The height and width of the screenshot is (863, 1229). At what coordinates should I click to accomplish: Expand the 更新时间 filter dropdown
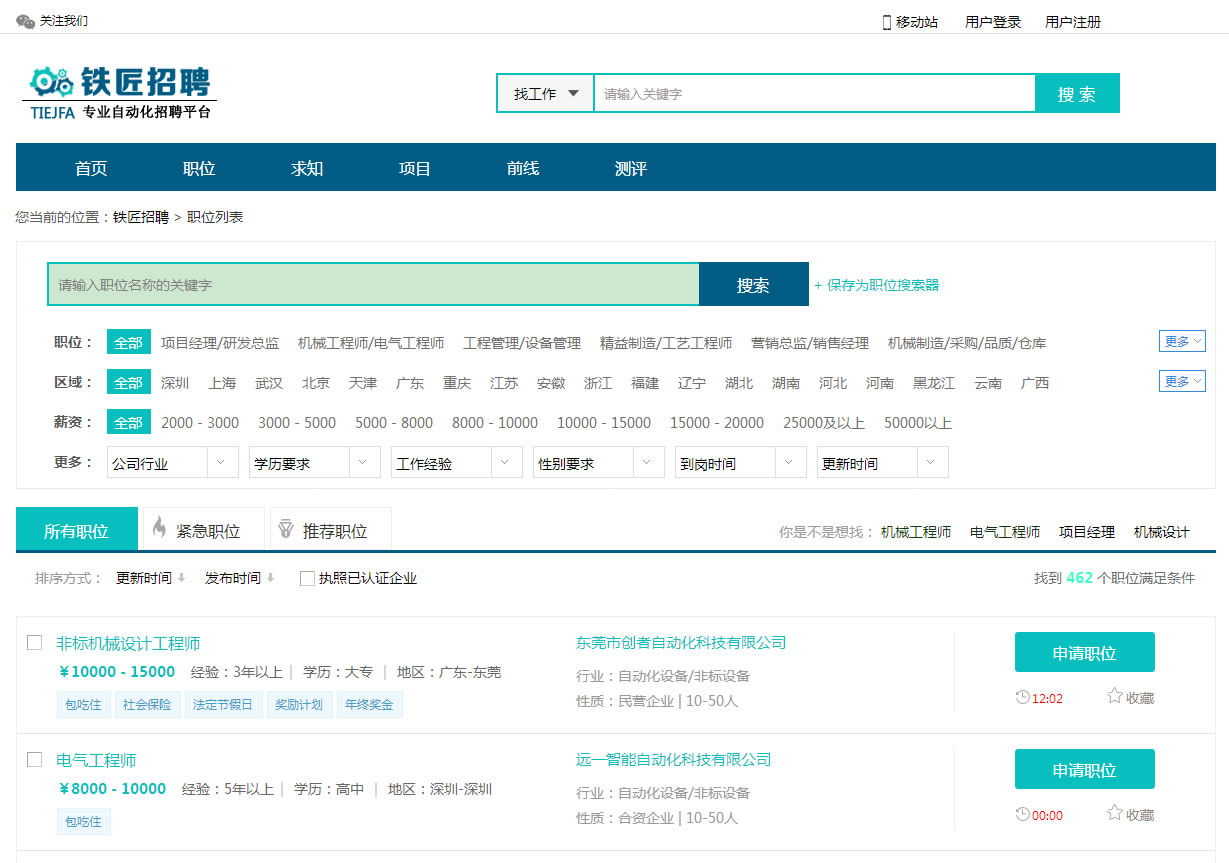882,462
